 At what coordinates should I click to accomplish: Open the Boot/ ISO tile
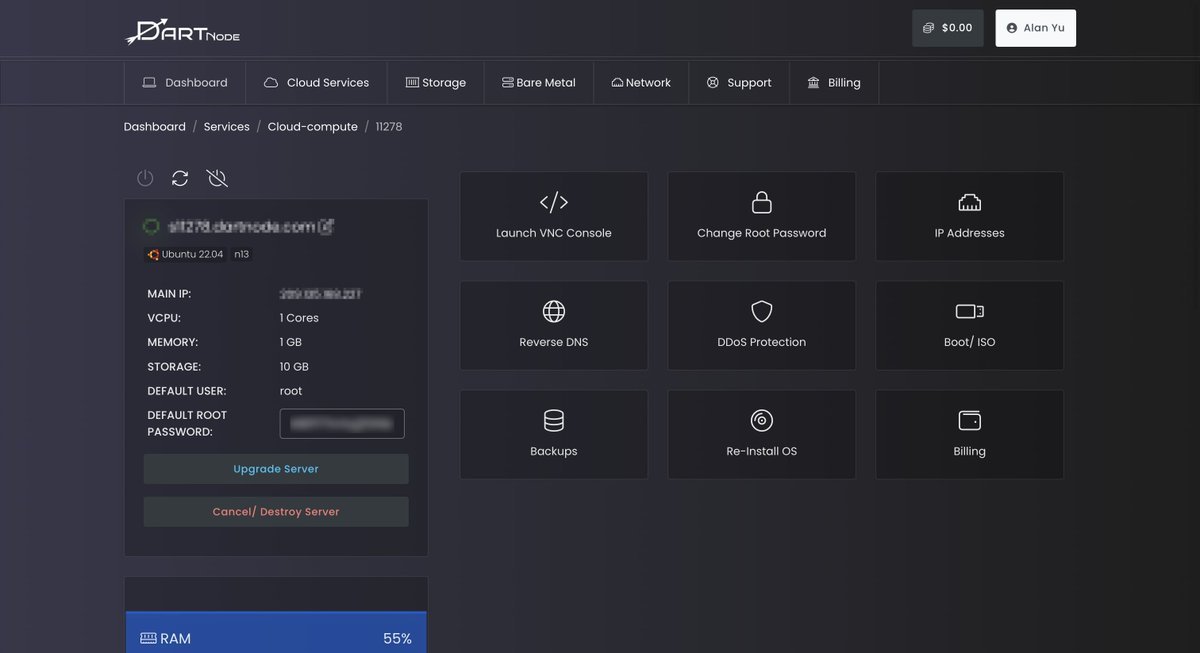pyautogui.click(x=969, y=325)
